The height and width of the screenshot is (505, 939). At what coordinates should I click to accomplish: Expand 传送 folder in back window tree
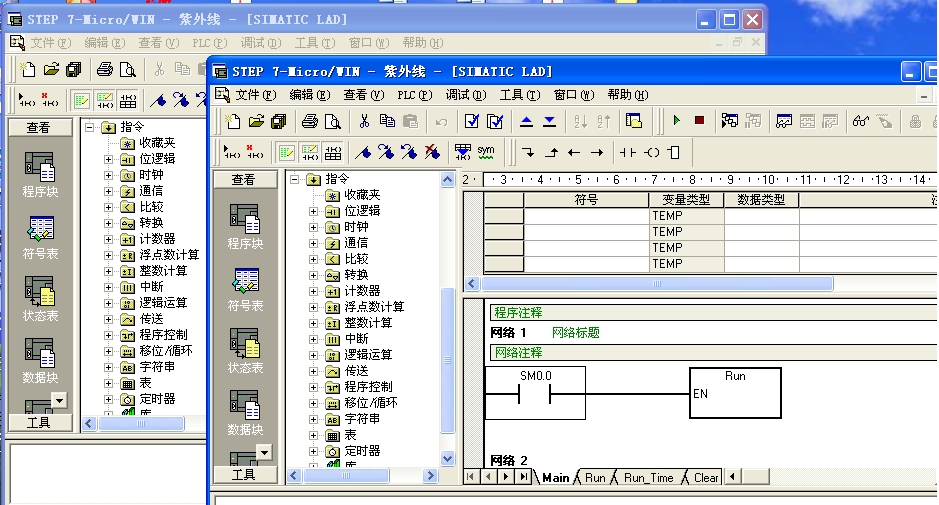(108, 319)
